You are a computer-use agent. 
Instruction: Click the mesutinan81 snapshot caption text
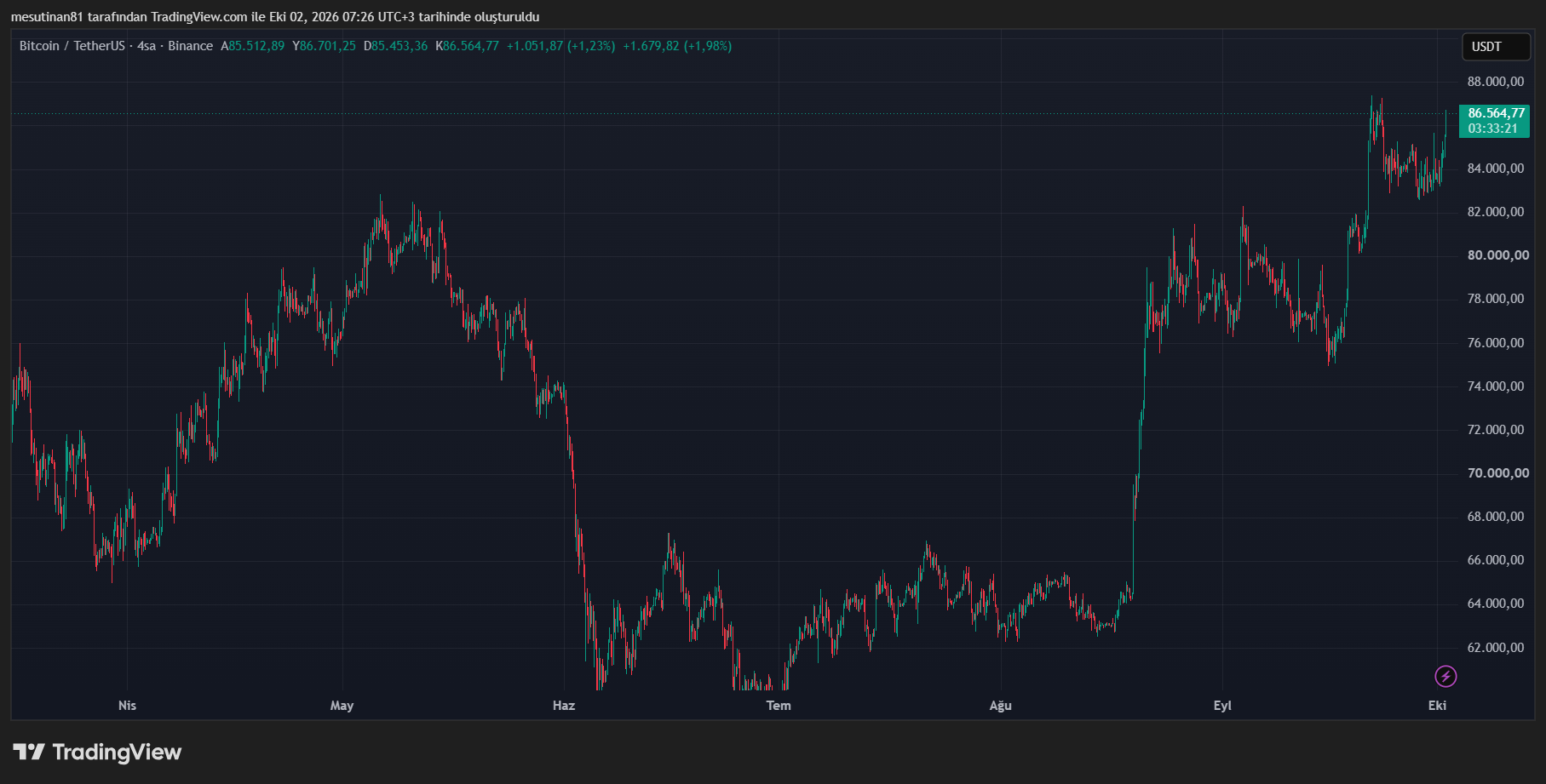coord(275,17)
